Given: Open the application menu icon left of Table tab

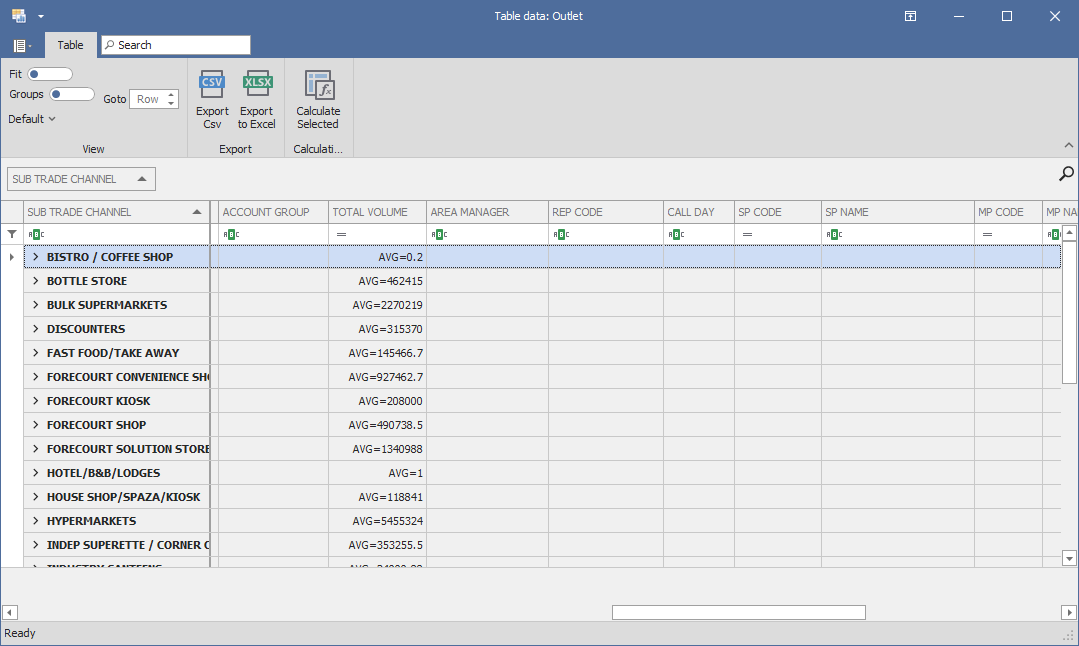Looking at the screenshot, I should point(21,46).
